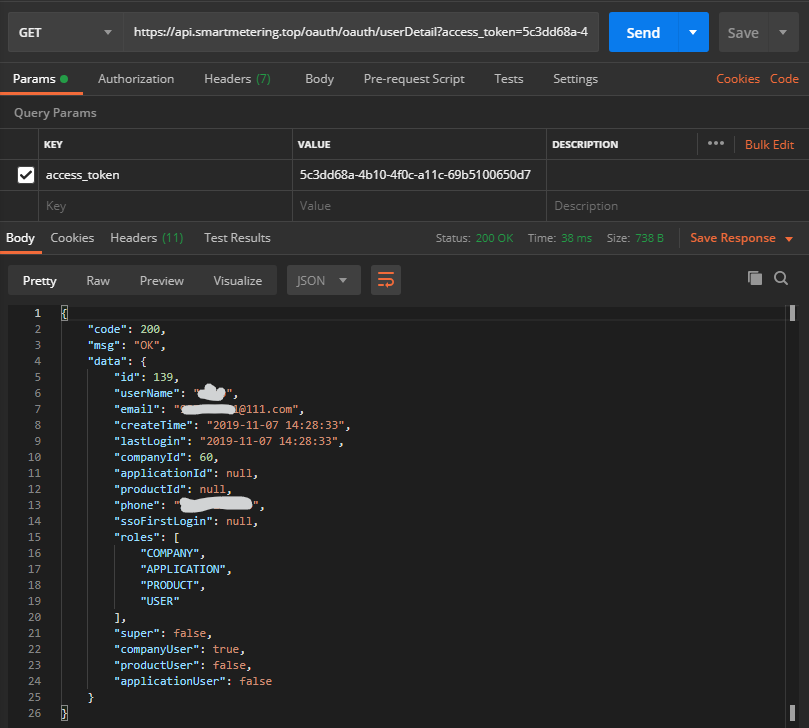Click the "roles": [ line
Image resolution: width=809 pixels, height=728 pixels.
click(147, 537)
